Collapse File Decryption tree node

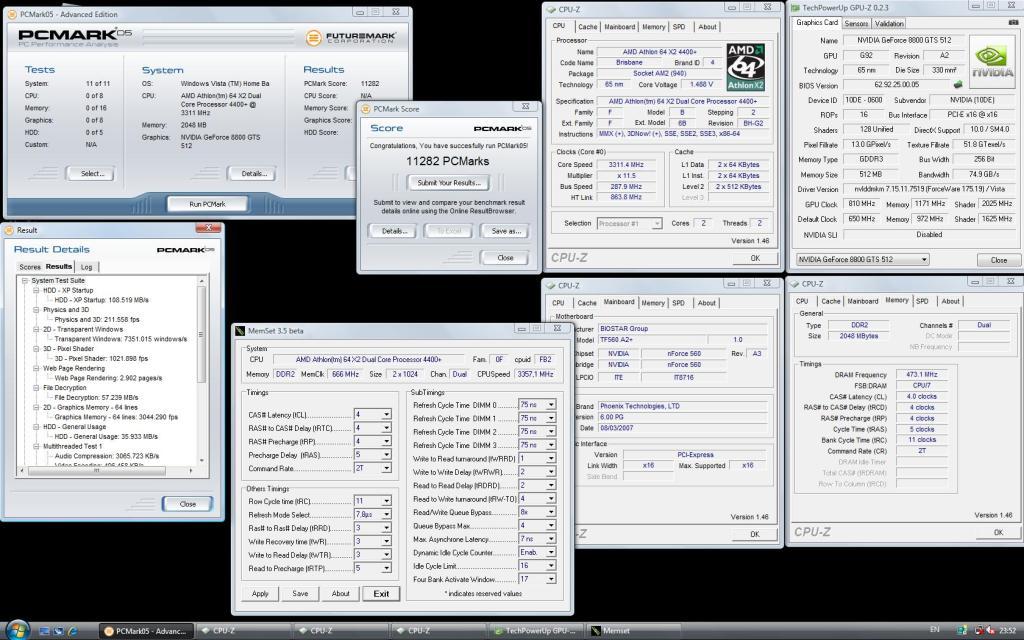36,387
